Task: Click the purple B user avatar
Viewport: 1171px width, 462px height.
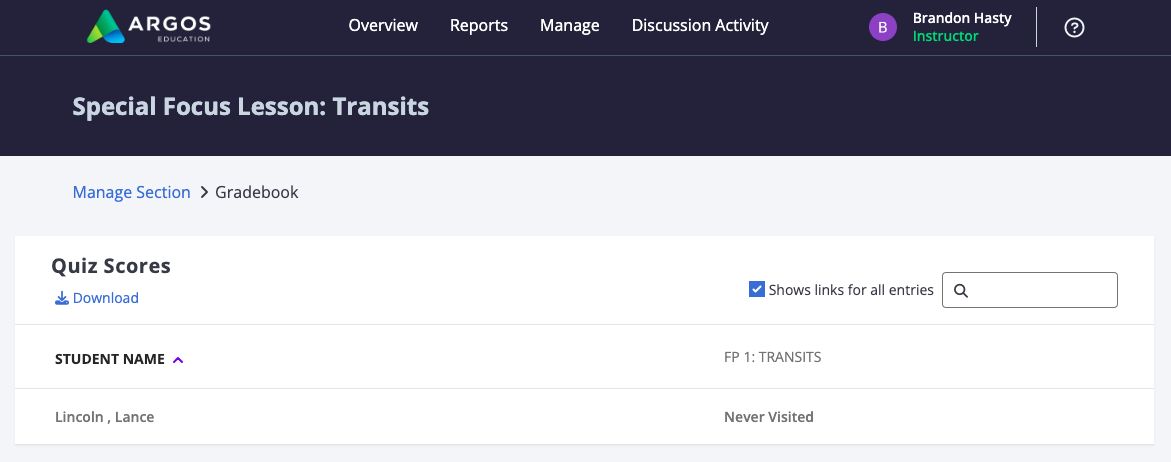Action: click(x=883, y=28)
